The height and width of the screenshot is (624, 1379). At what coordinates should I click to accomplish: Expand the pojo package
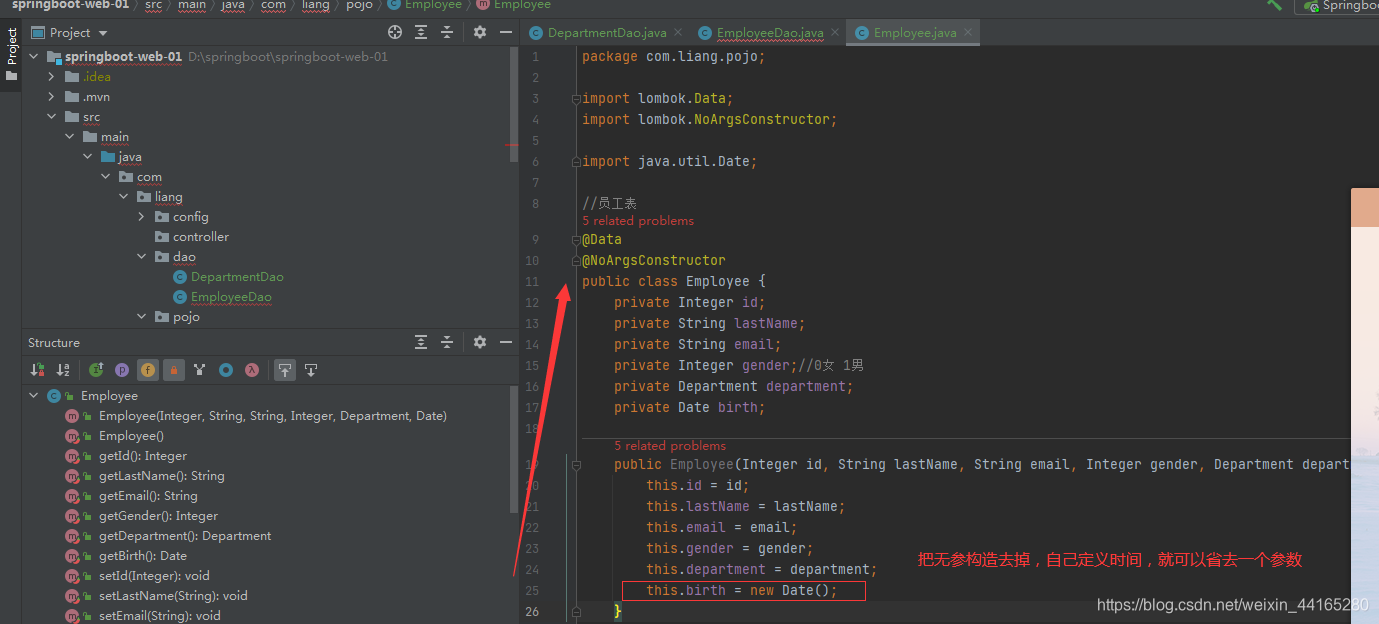point(141,317)
